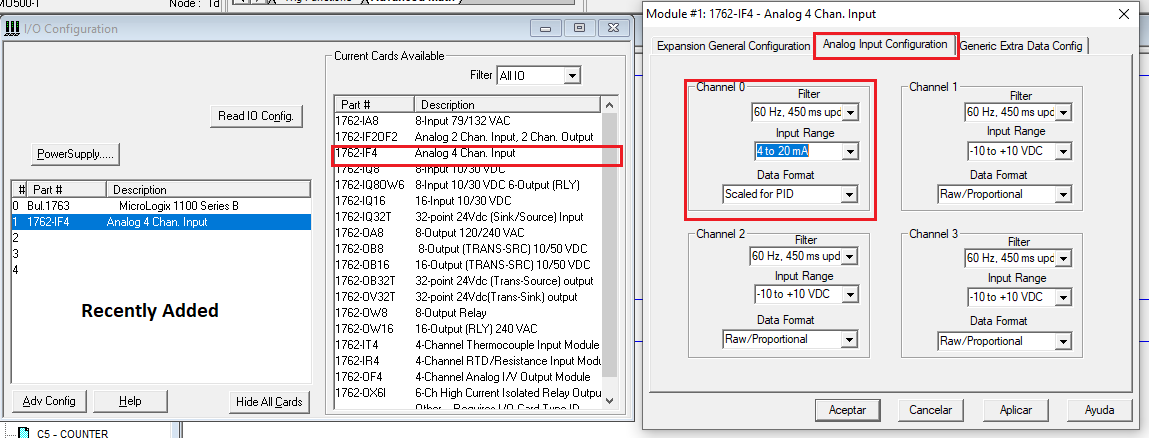This screenshot has height=438, width=1149.
Task: Open the PowerSupply..... button
Action: [75, 154]
